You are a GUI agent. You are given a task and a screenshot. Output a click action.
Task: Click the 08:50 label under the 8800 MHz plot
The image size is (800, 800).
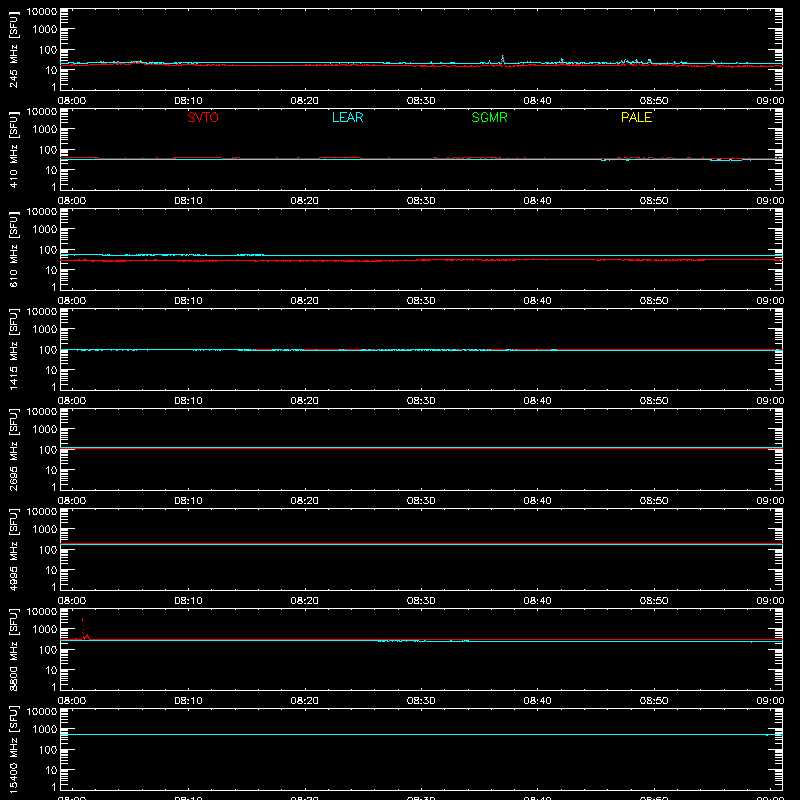click(654, 701)
